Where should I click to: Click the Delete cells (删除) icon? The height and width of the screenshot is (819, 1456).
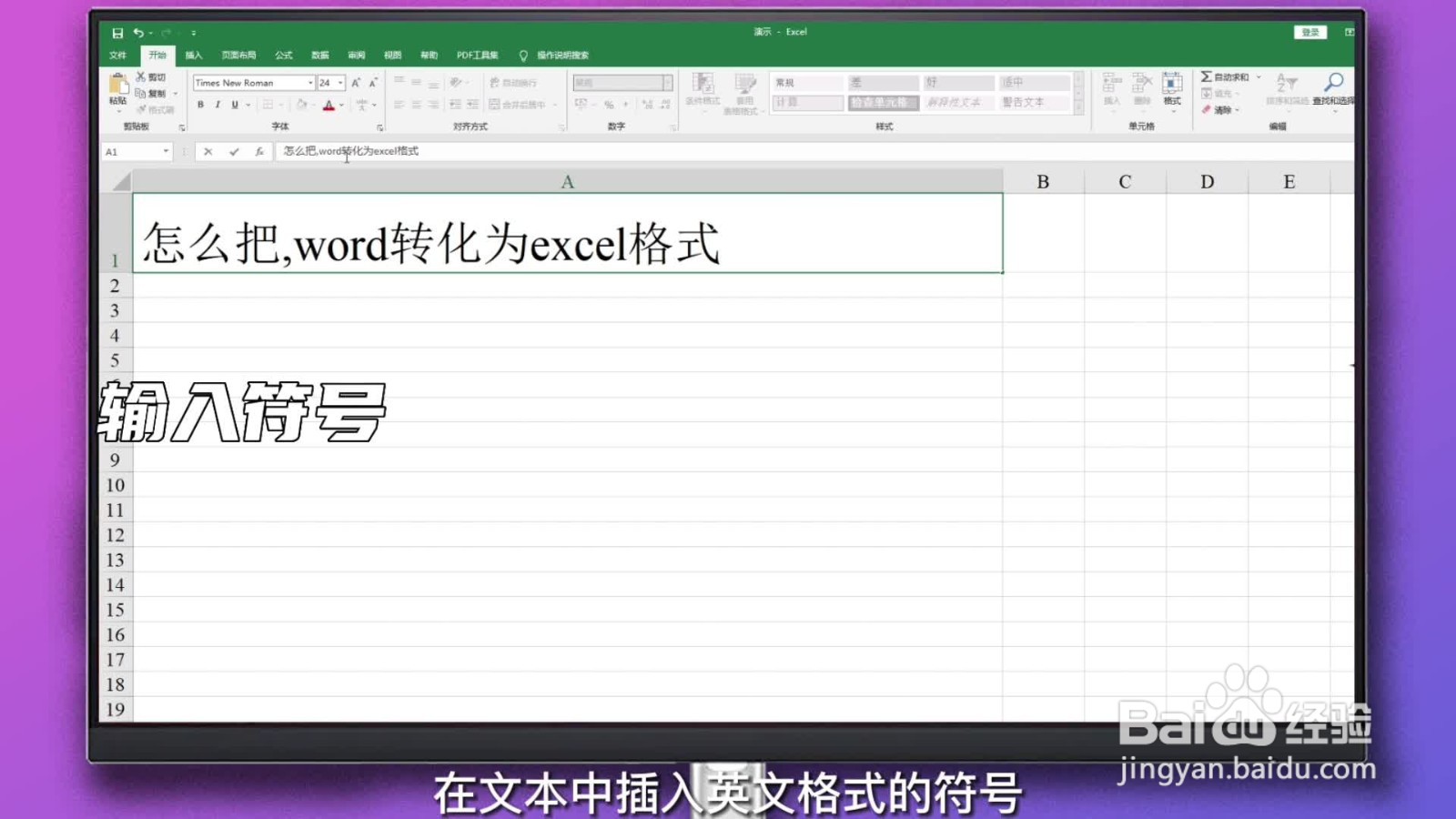pos(1142,84)
